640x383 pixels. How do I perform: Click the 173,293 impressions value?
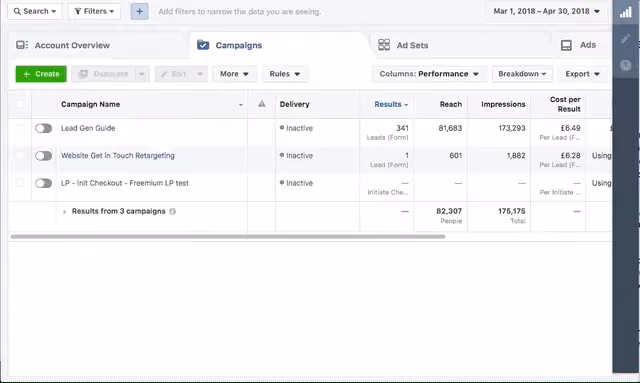click(512, 128)
